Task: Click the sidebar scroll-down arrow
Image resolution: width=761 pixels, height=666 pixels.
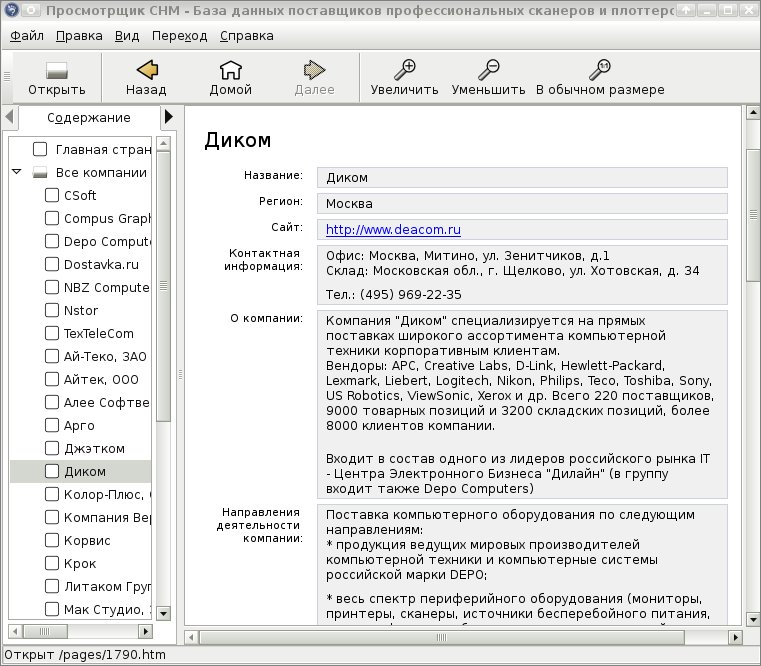Action: (164, 613)
